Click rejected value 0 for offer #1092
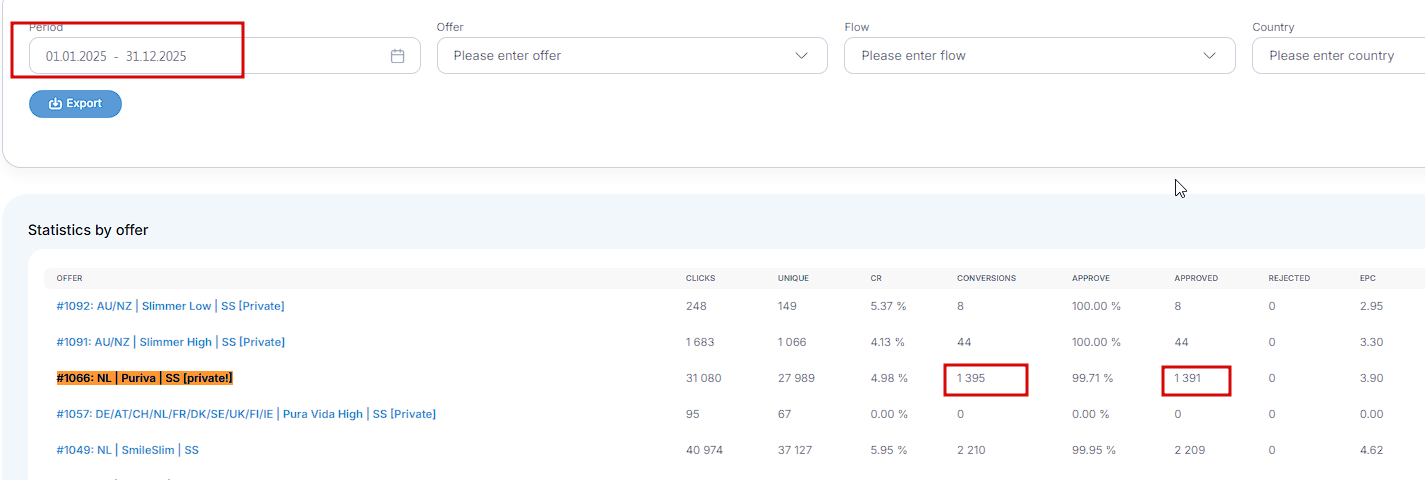 1272,306
